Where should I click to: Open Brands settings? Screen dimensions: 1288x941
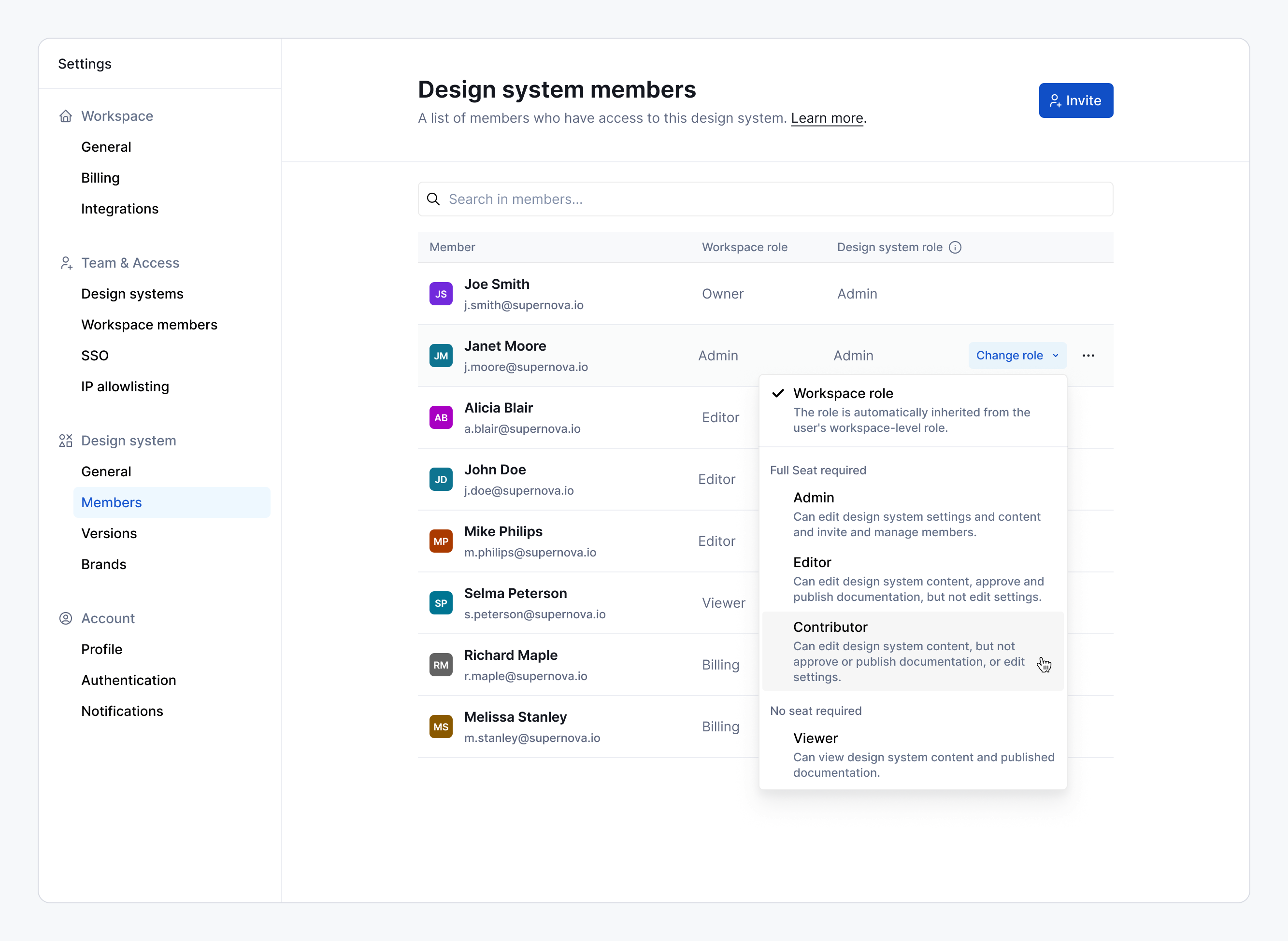[104, 565]
